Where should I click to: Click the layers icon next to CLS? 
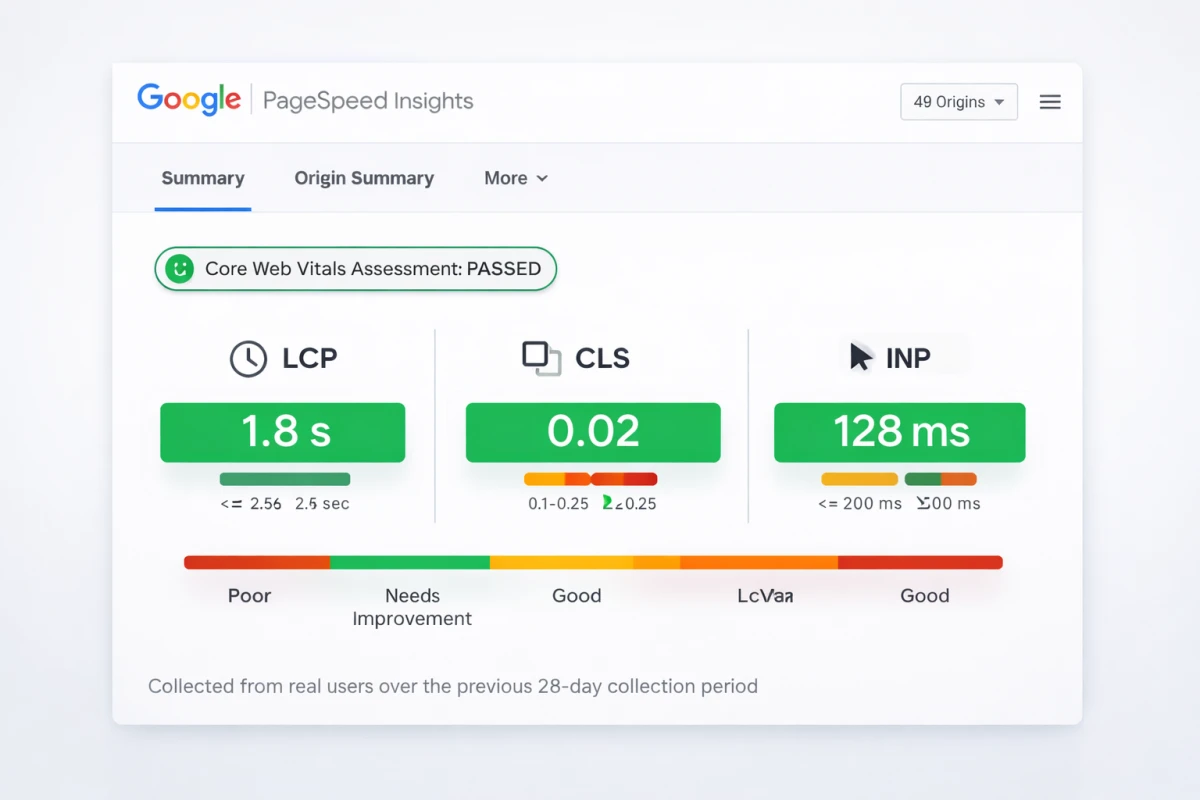point(541,358)
